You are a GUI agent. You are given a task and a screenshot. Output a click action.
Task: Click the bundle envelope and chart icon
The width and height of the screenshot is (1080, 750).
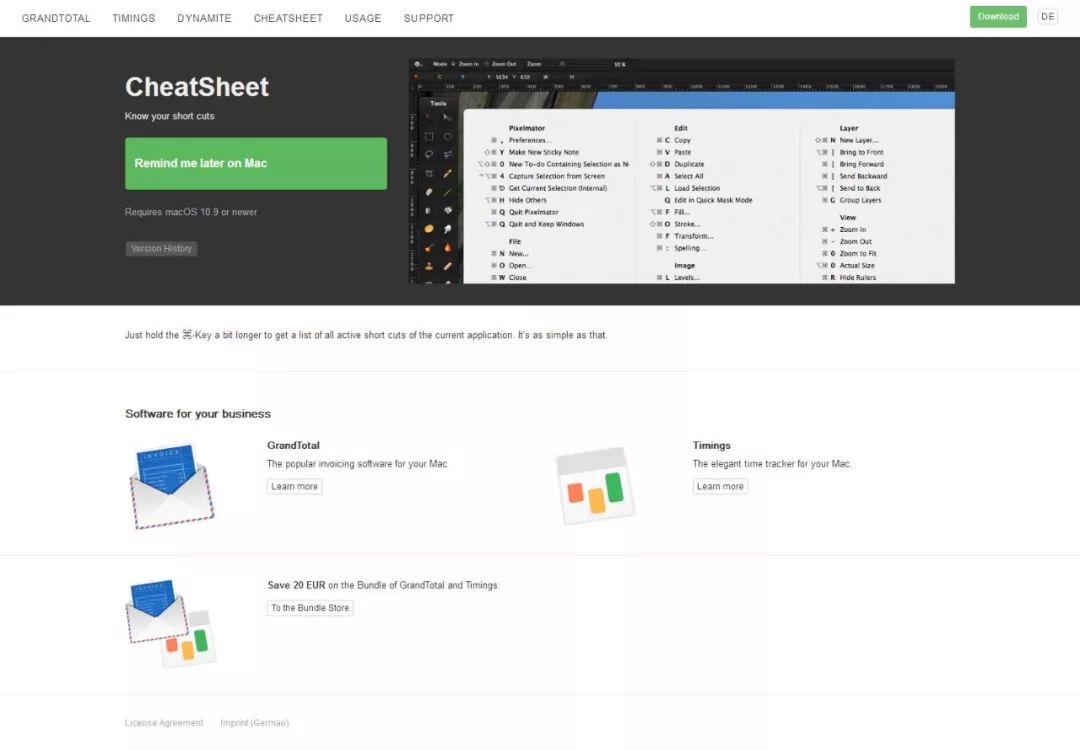pyautogui.click(x=172, y=622)
